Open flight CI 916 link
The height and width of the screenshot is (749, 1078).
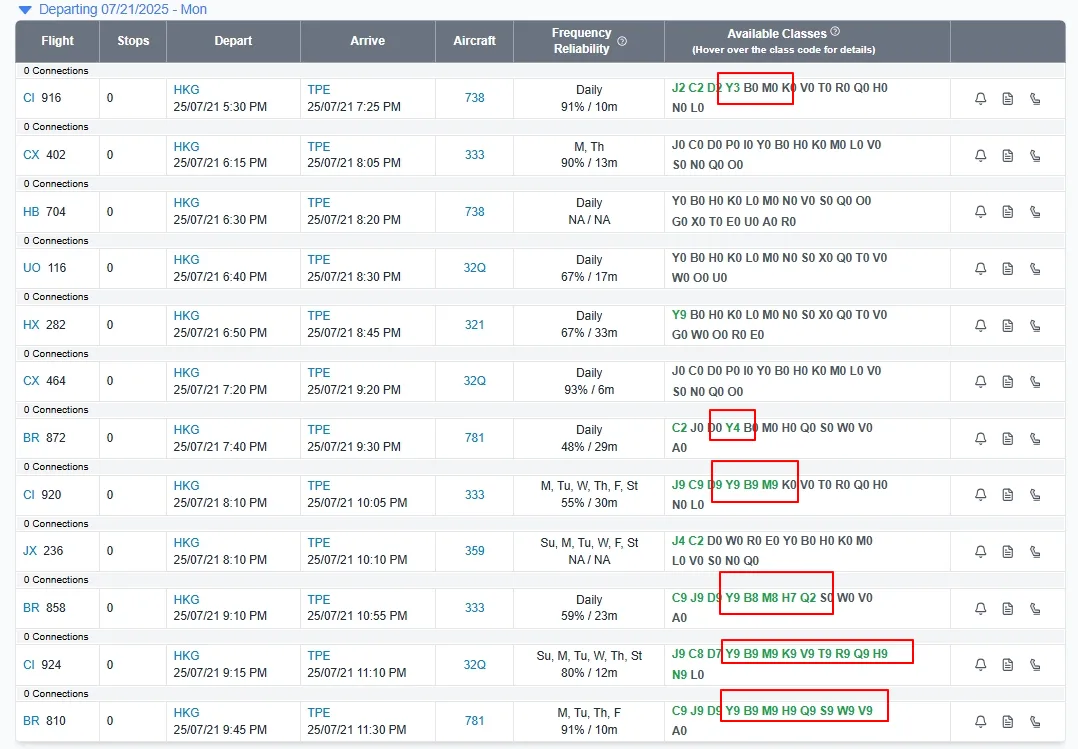[x=42, y=98]
